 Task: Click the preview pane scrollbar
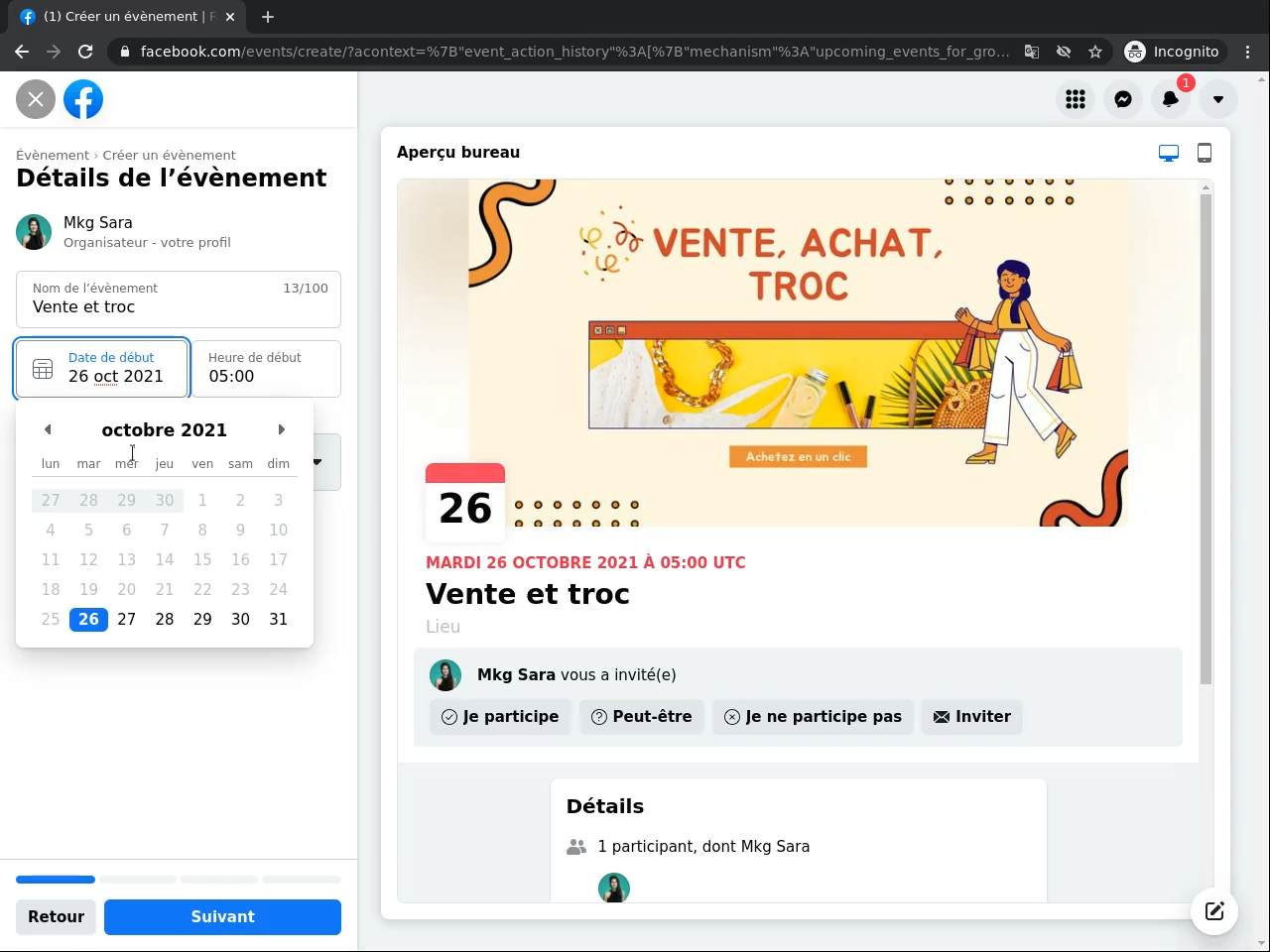pyautogui.click(x=1206, y=439)
